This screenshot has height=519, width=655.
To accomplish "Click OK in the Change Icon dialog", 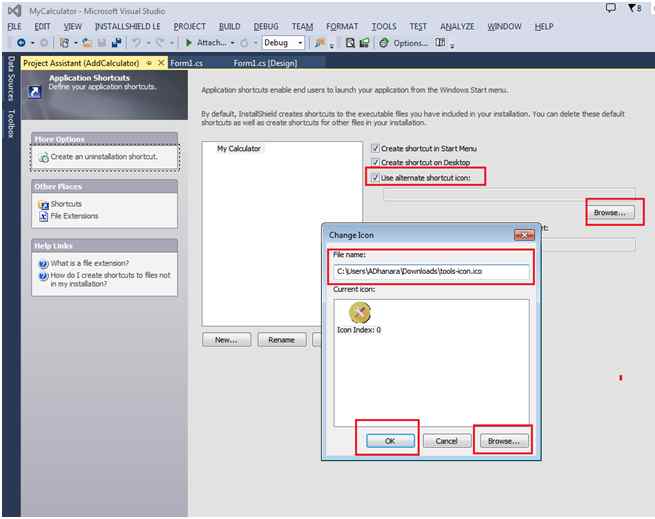I will tap(390, 441).
